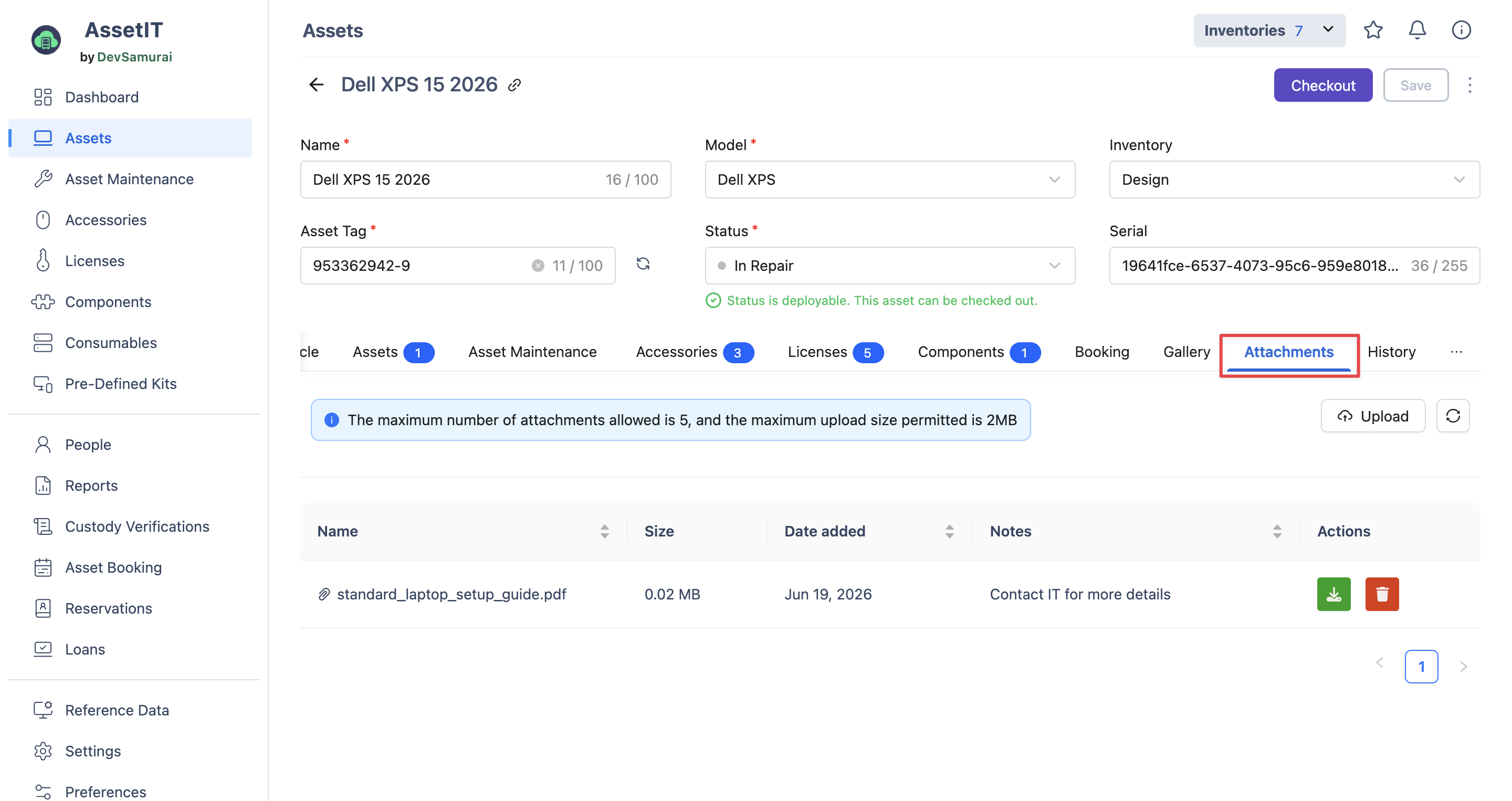Click into the Asset Tag input field
This screenshot has height=801, width=1512.
[x=458, y=266]
